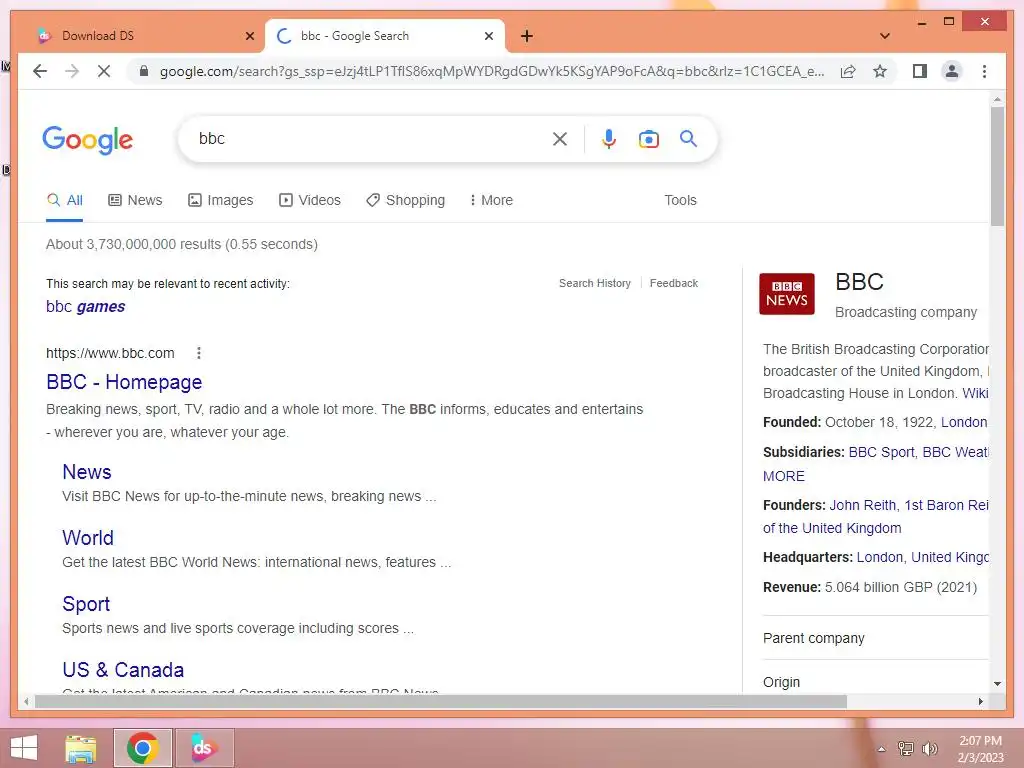This screenshot has height=768, width=1024.
Task: Open the BBC - Homepage result
Action: tap(124, 382)
